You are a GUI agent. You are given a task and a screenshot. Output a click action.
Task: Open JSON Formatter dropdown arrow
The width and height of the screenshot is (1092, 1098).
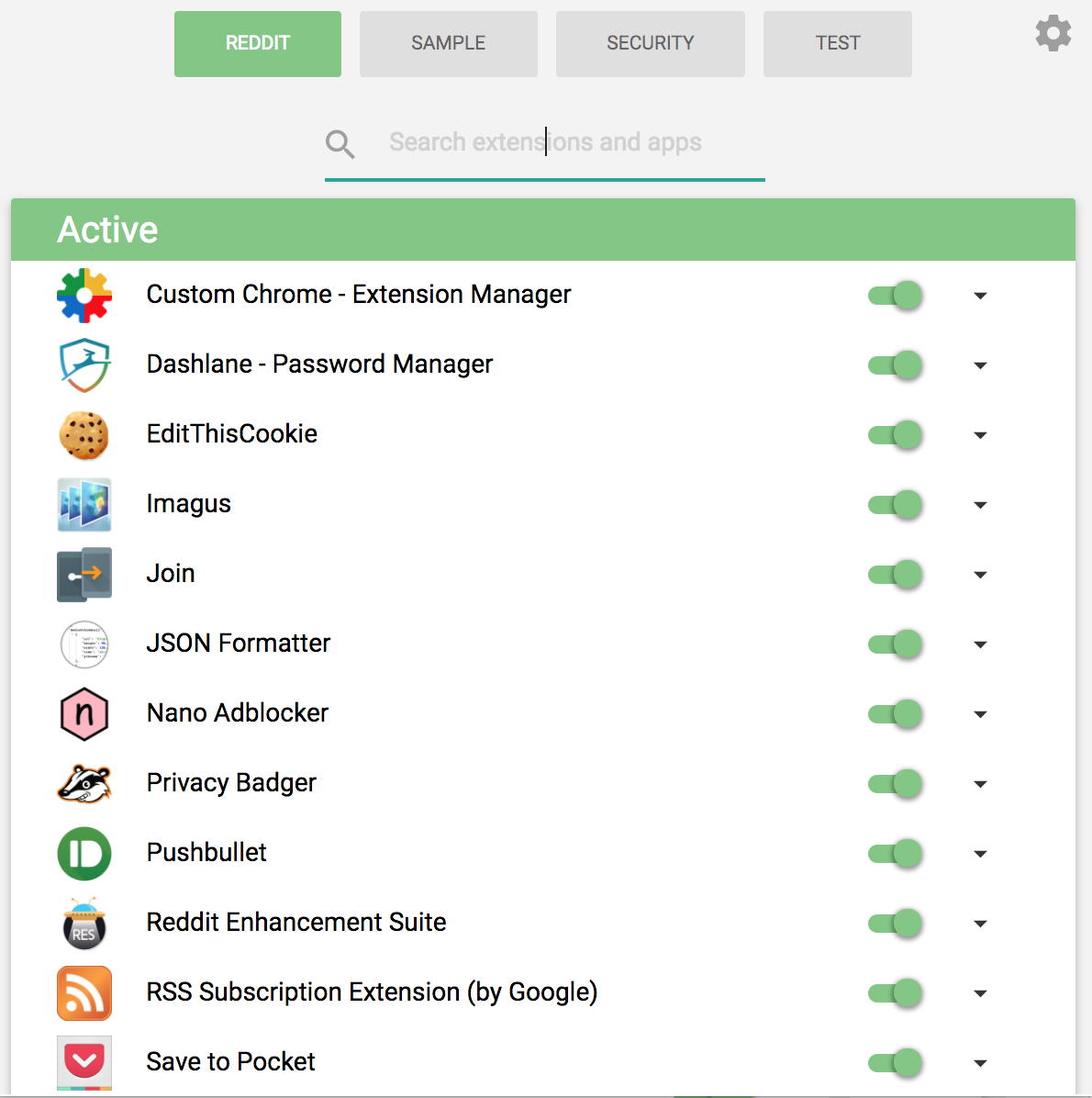tap(980, 644)
